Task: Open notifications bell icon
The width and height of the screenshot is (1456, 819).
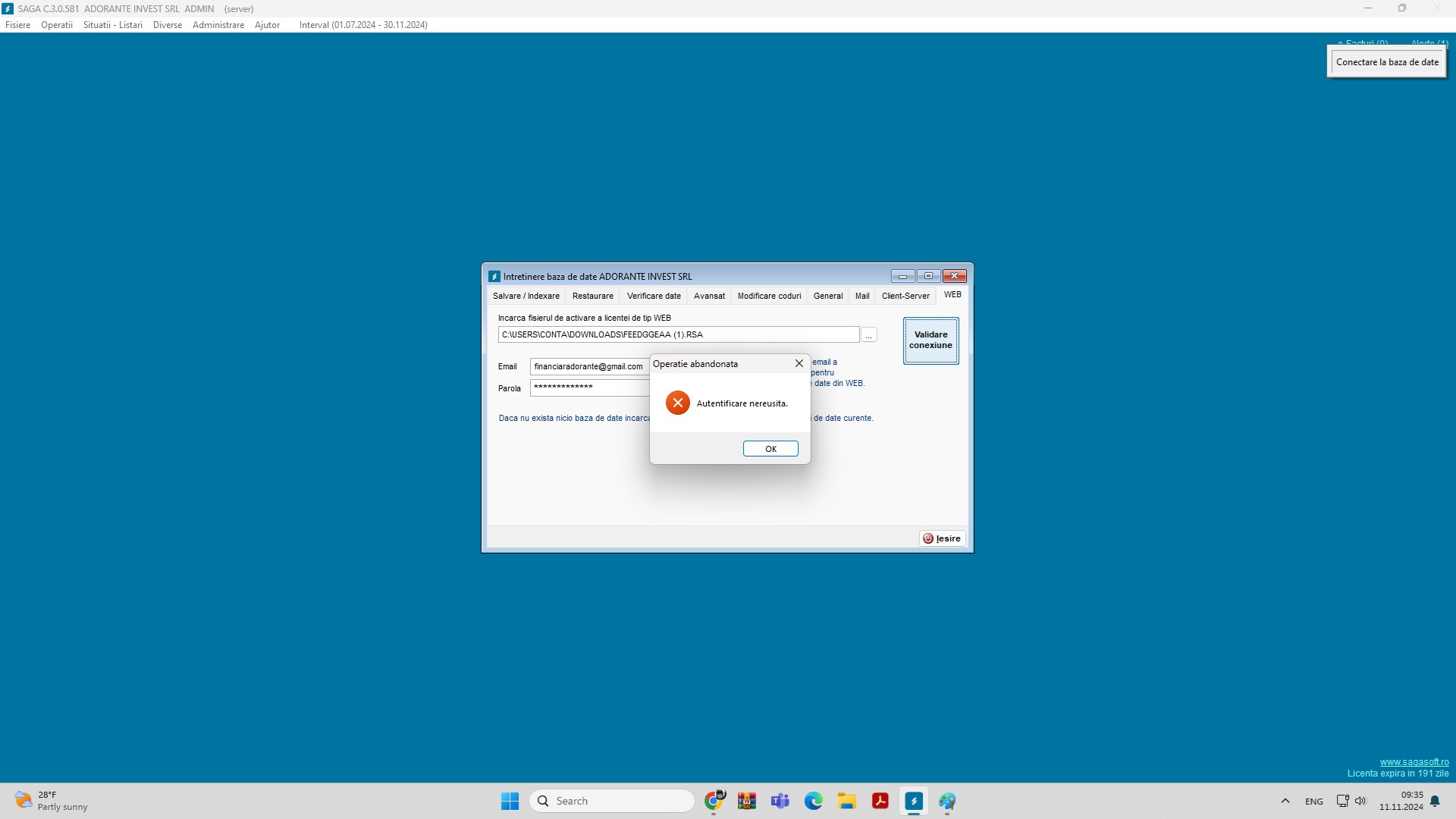Action: [x=1435, y=801]
